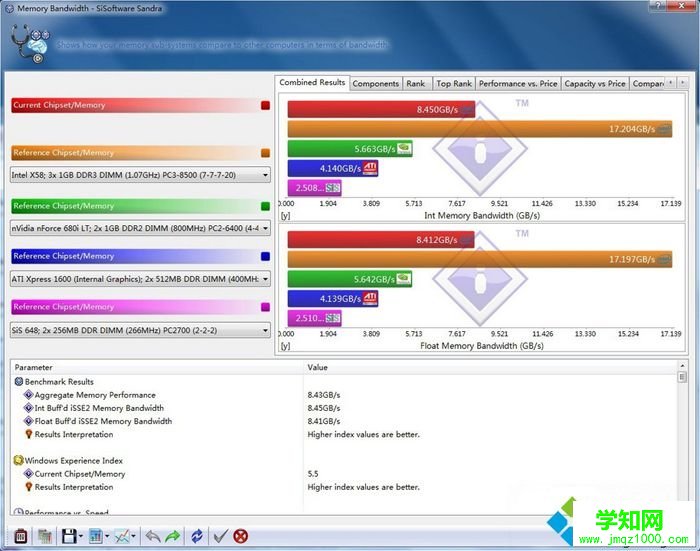Viewport: 700px width, 551px height.
Task: Toggle the blue Reference Chipset/Memory square
Action: [x=265, y=256]
